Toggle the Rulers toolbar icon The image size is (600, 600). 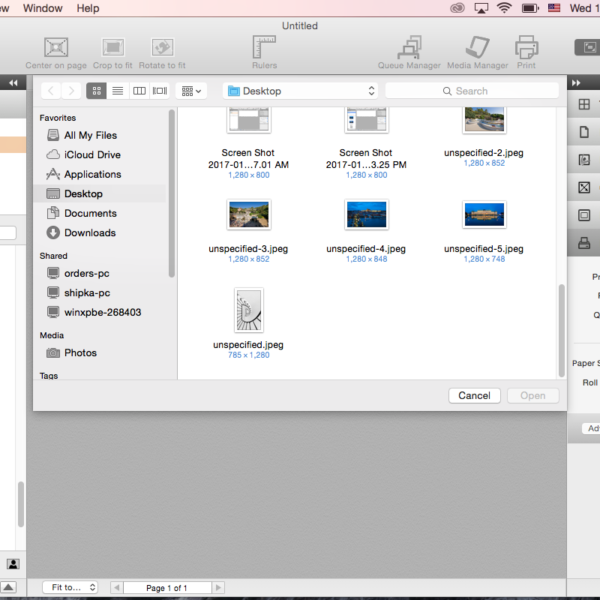coord(264,48)
